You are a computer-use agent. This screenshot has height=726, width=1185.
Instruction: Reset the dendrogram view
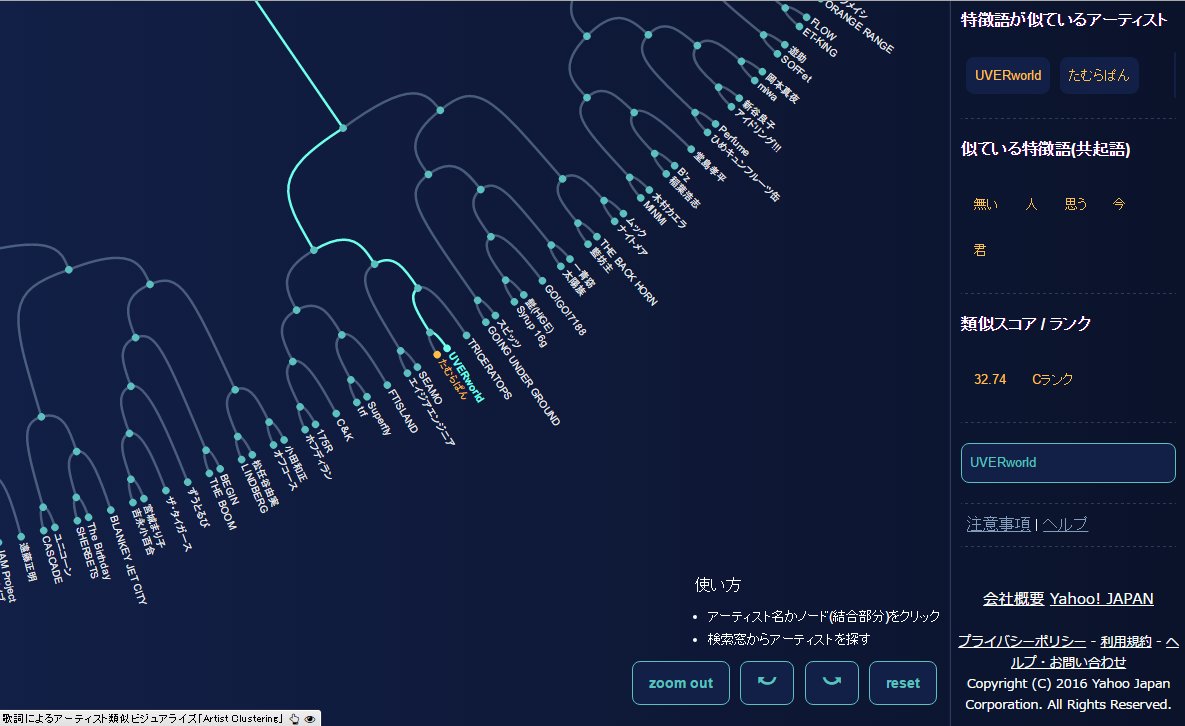click(x=902, y=683)
